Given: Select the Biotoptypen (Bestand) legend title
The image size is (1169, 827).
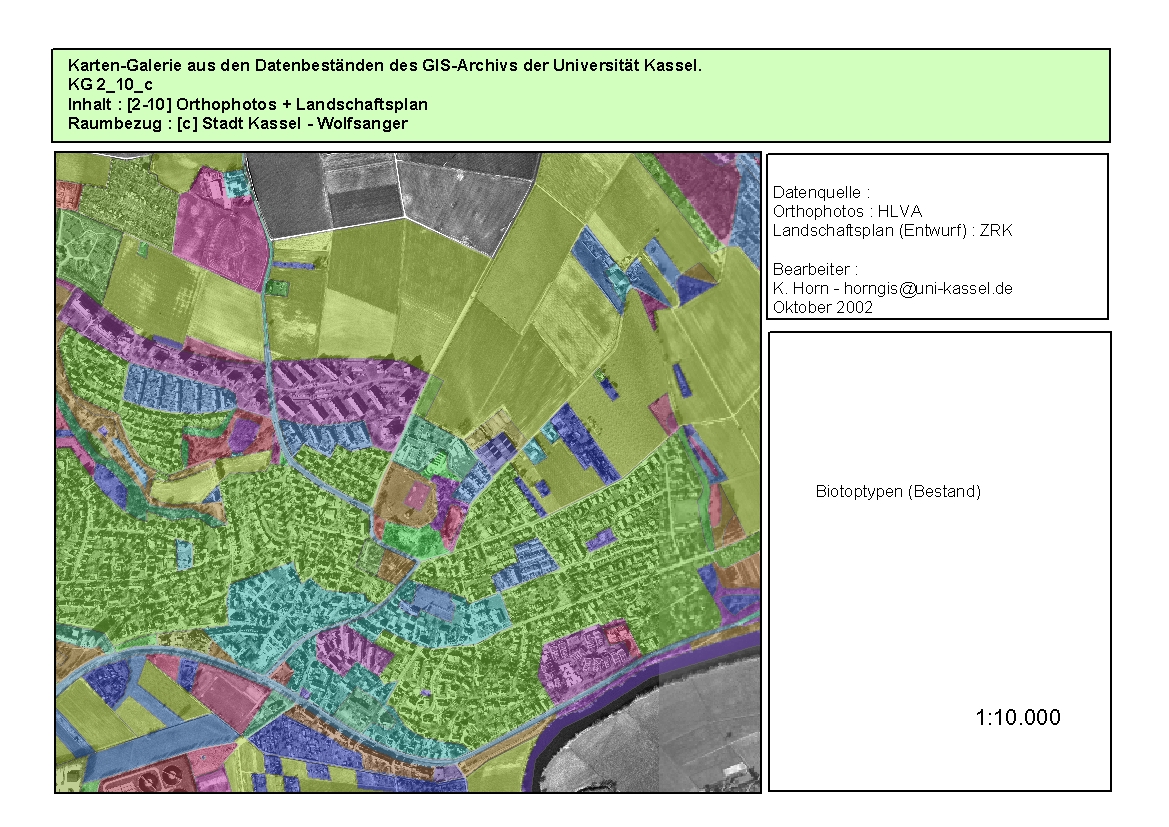Looking at the screenshot, I should pos(898,492).
